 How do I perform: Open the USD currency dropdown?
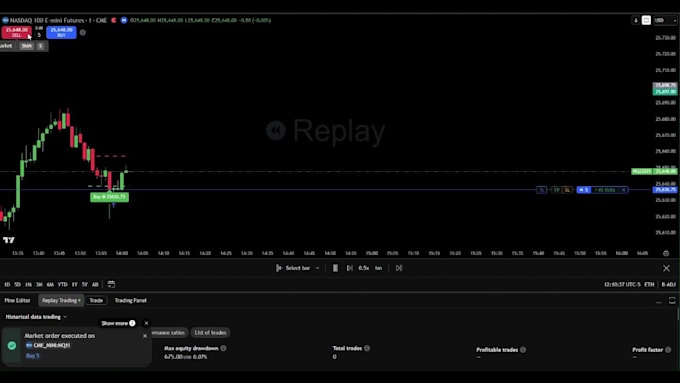(664, 20)
